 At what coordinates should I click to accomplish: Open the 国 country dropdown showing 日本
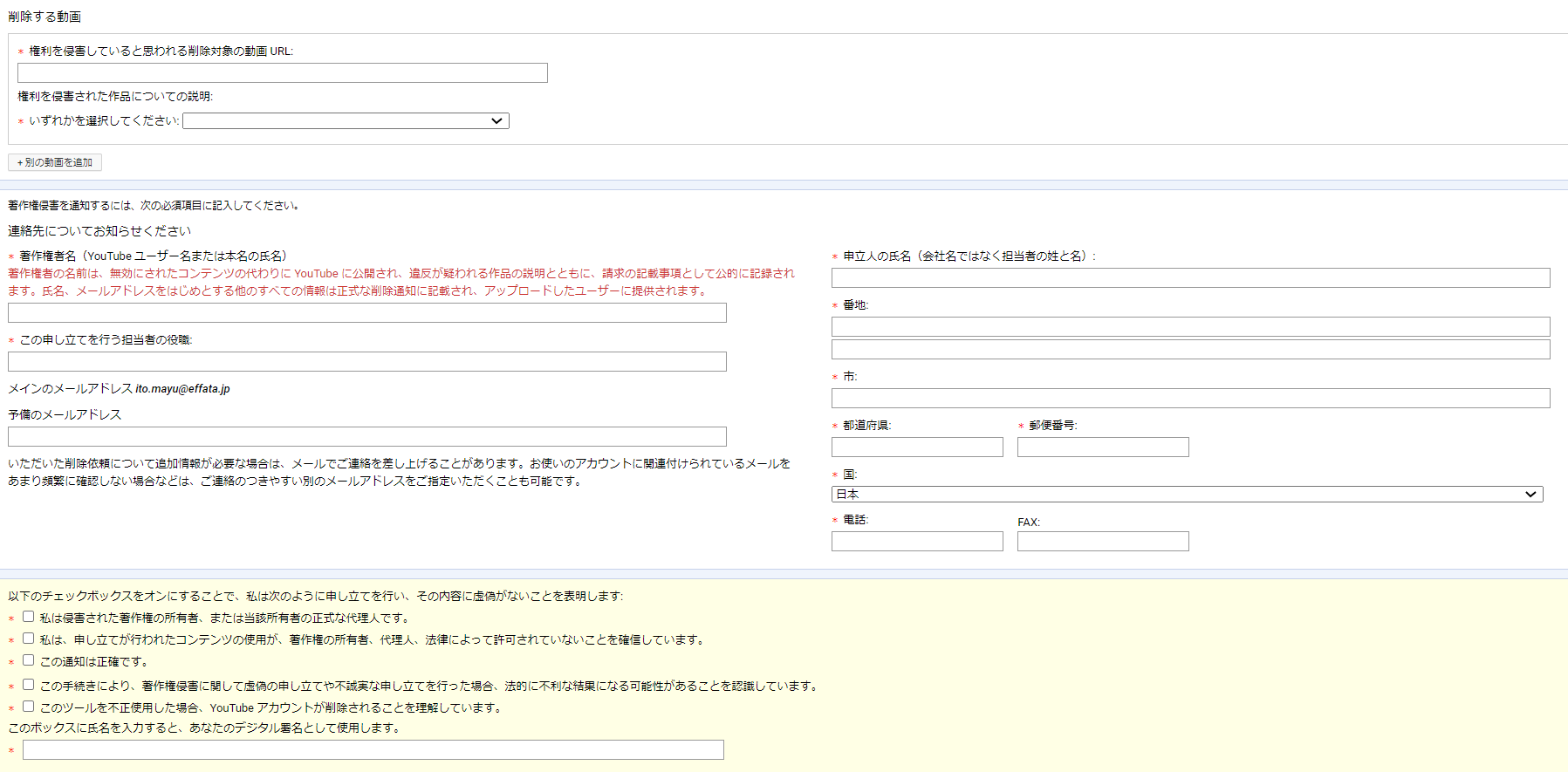click(x=1188, y=494)
